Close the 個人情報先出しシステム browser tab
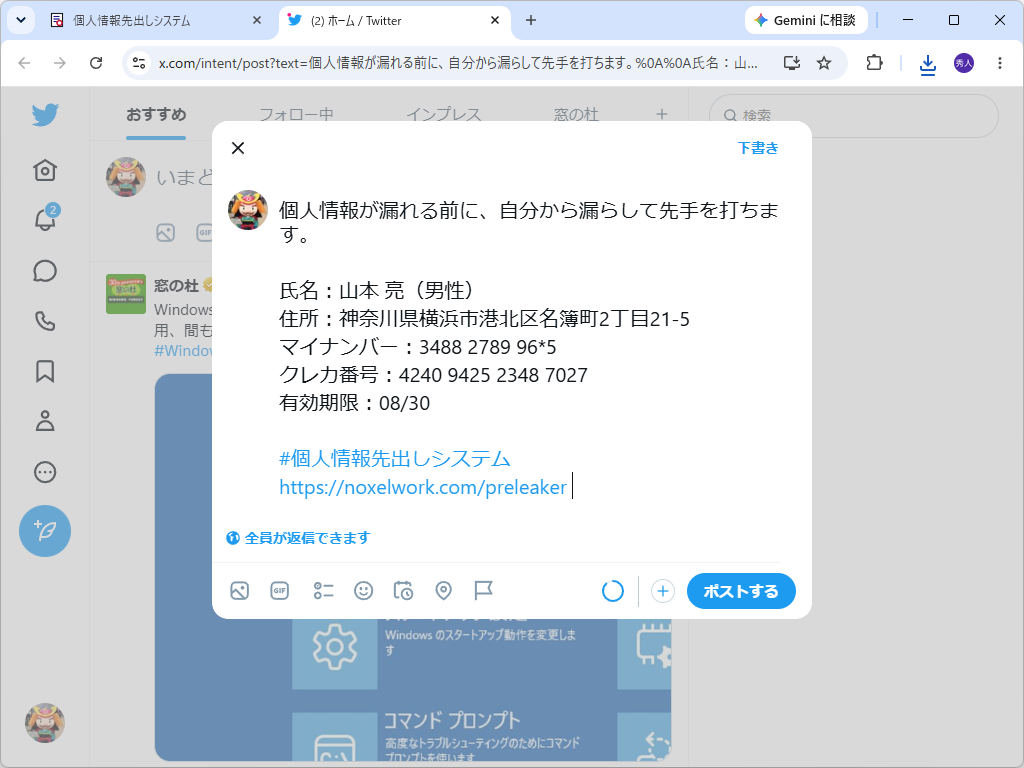Image resolution: width=1024 pixels, height=768 pixels. [257, 21]
